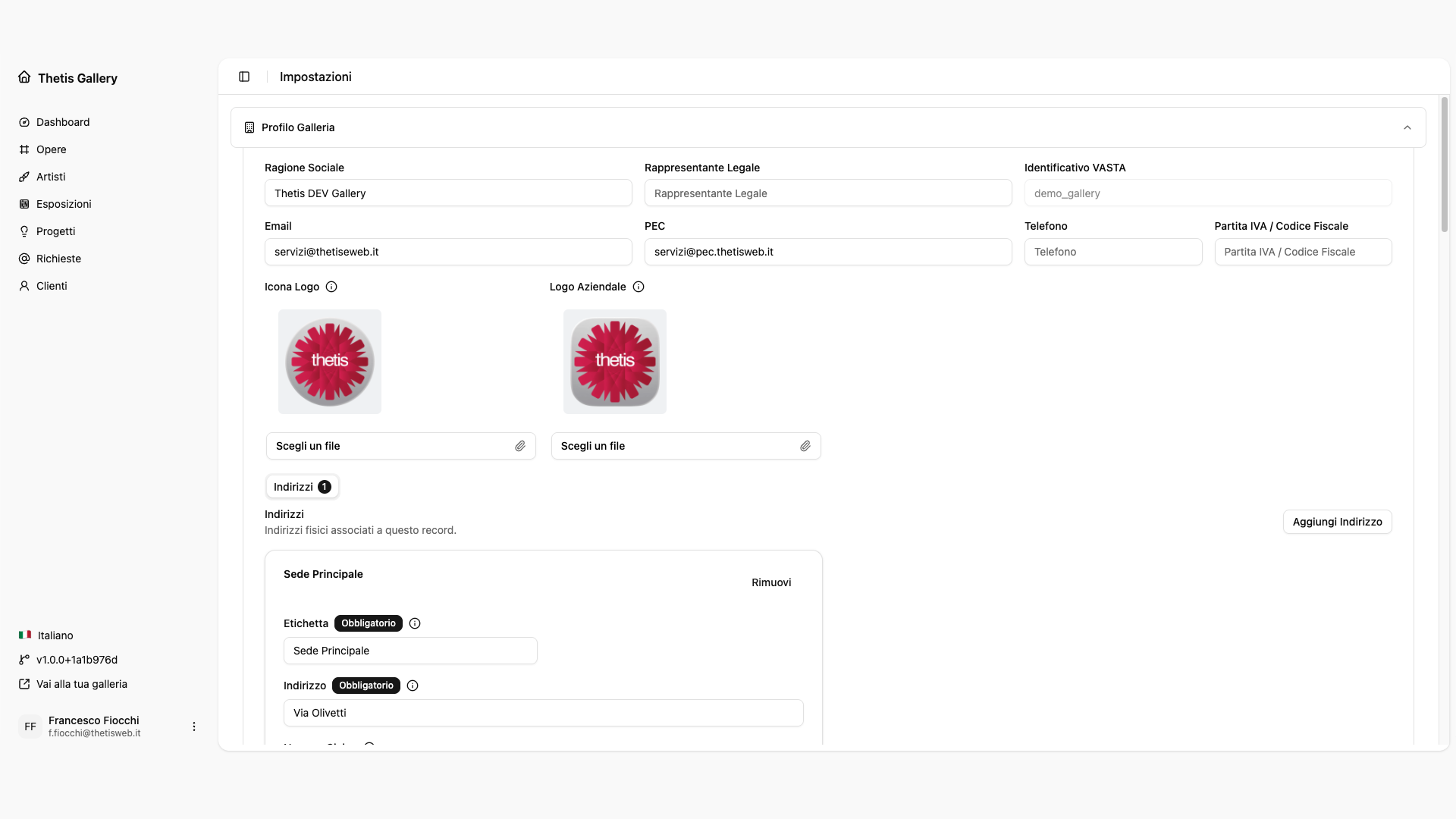Select the Indirizzi tab
Screen dimensions: 1456x819
coord(302,487)
